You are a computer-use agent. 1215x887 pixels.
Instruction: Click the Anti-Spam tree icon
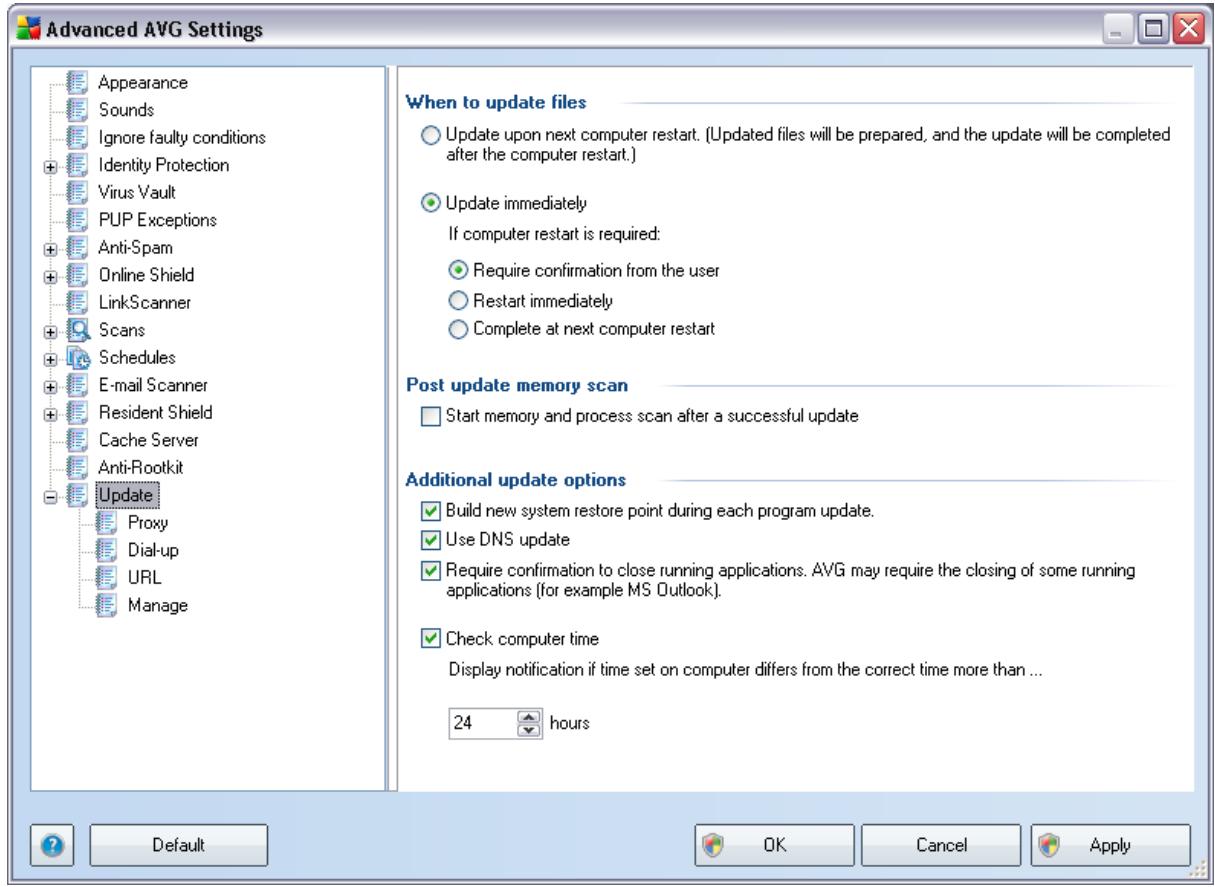(x=79, y=247)
